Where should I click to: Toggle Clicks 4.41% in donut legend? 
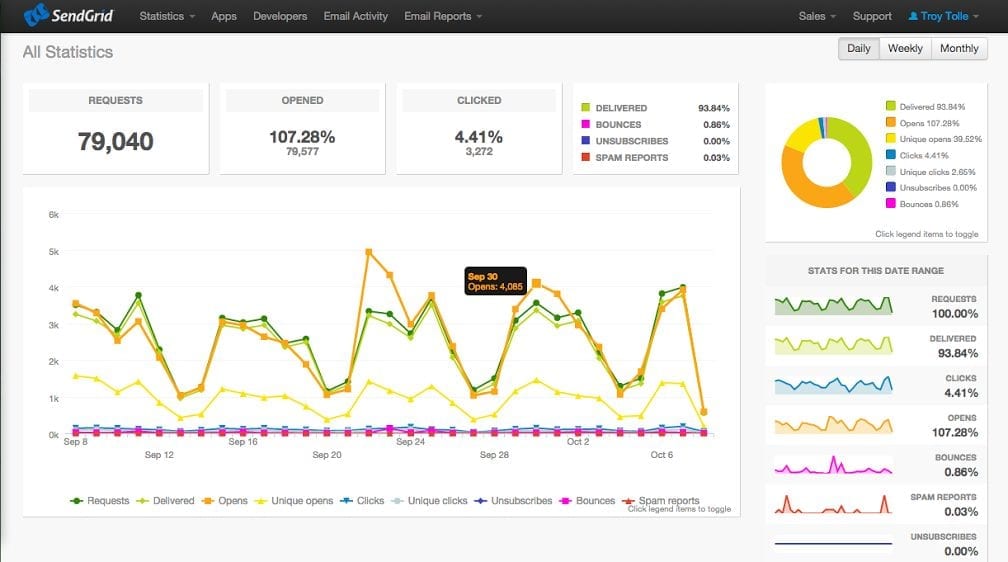point(917,155)
